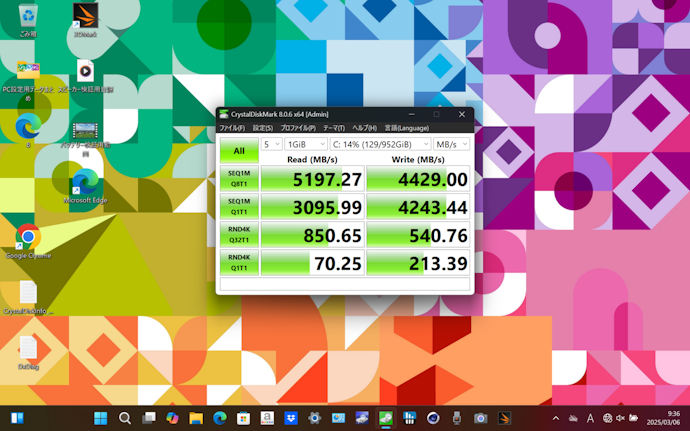Run all benchmarks with All button

[x=239, y=151]
